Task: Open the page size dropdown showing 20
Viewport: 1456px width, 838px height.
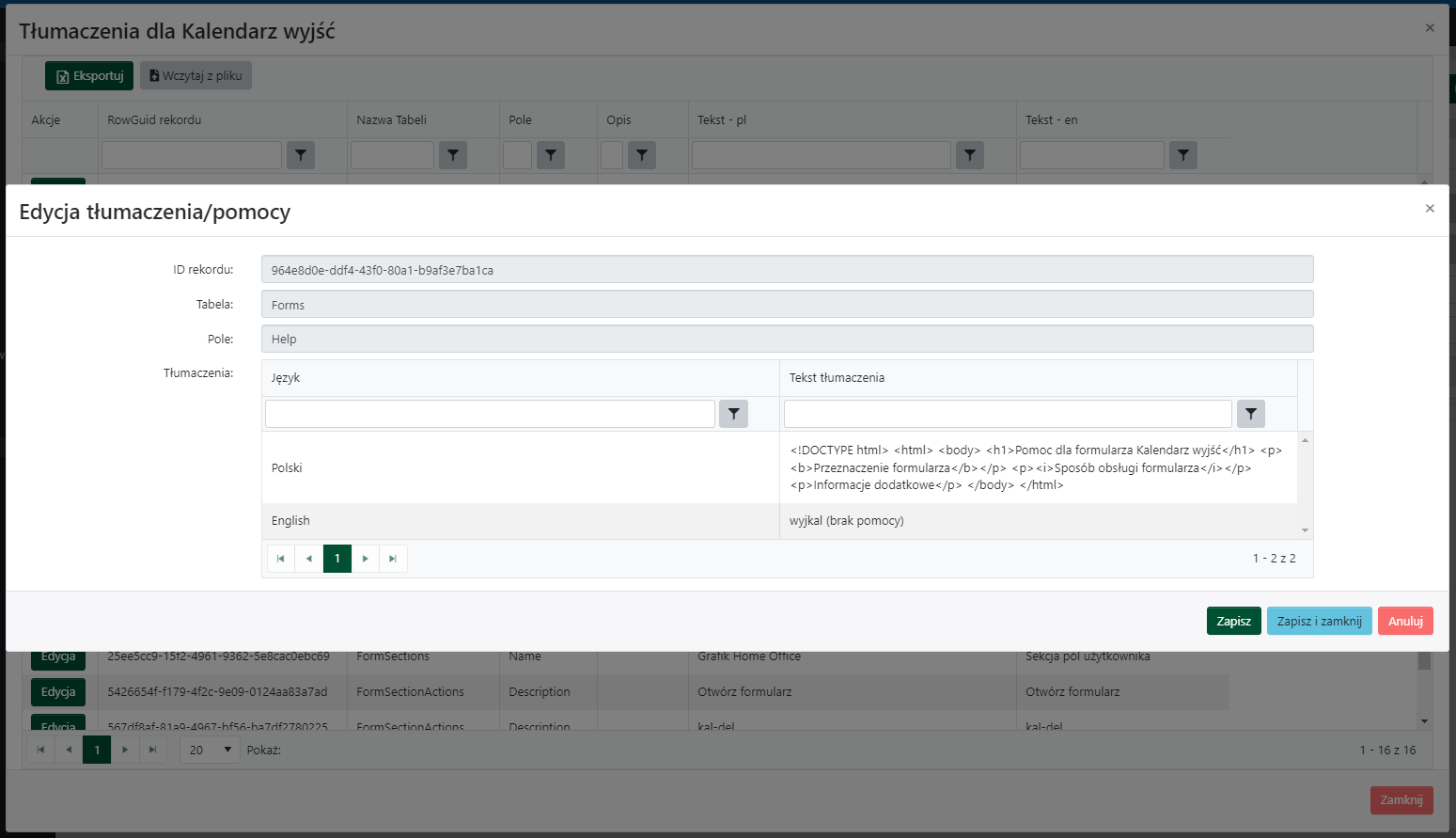Action: tap(210, 750)
